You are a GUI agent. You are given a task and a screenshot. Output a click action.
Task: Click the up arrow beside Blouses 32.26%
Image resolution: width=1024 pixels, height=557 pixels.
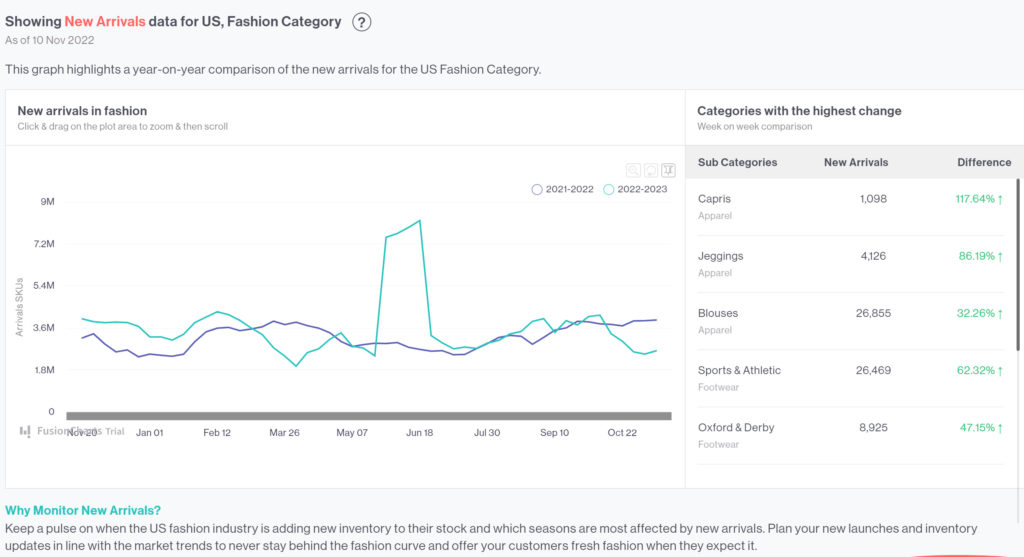[x=1000, y=313]
